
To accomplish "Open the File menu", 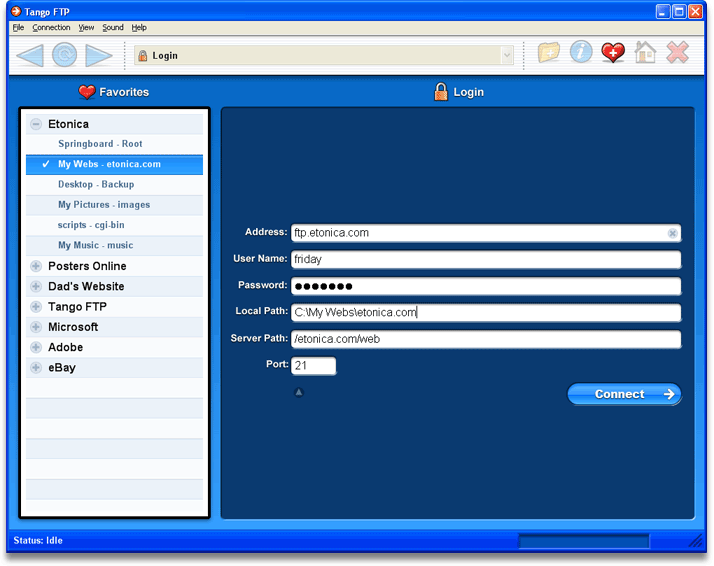I will coord(18,27).
